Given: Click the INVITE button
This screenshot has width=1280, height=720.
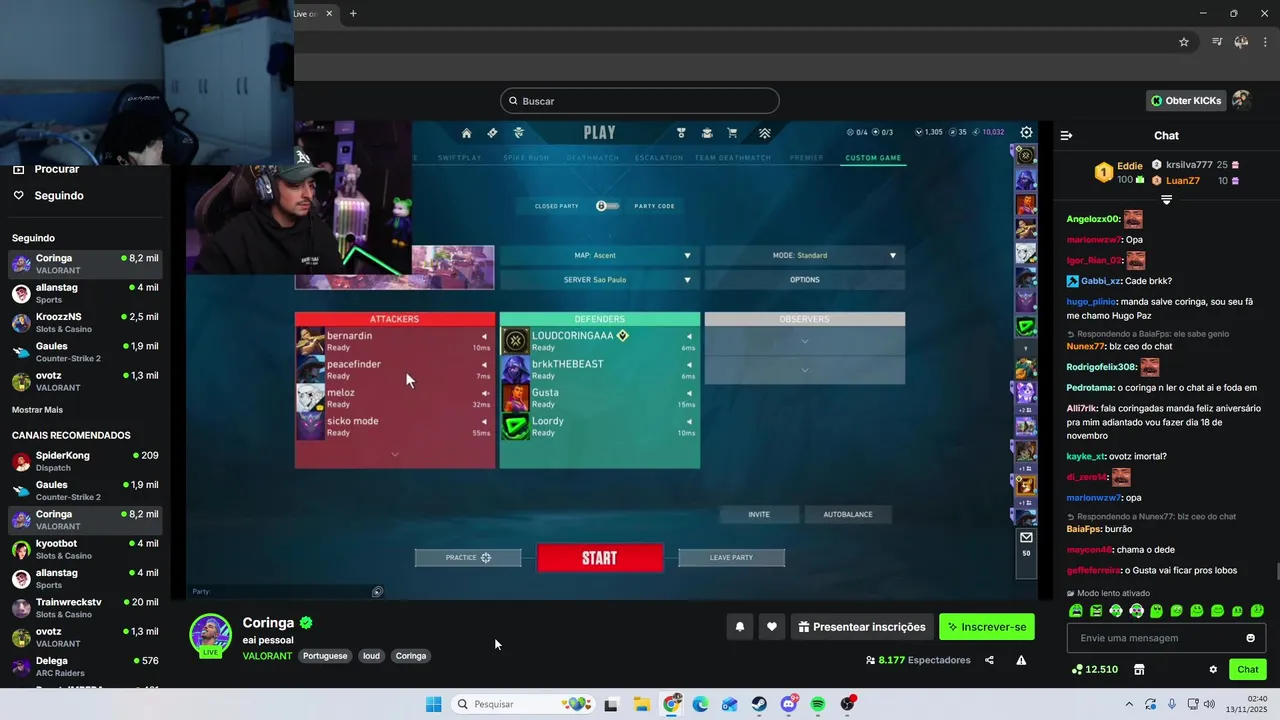Looking at the screenshot, I should 759,514.
